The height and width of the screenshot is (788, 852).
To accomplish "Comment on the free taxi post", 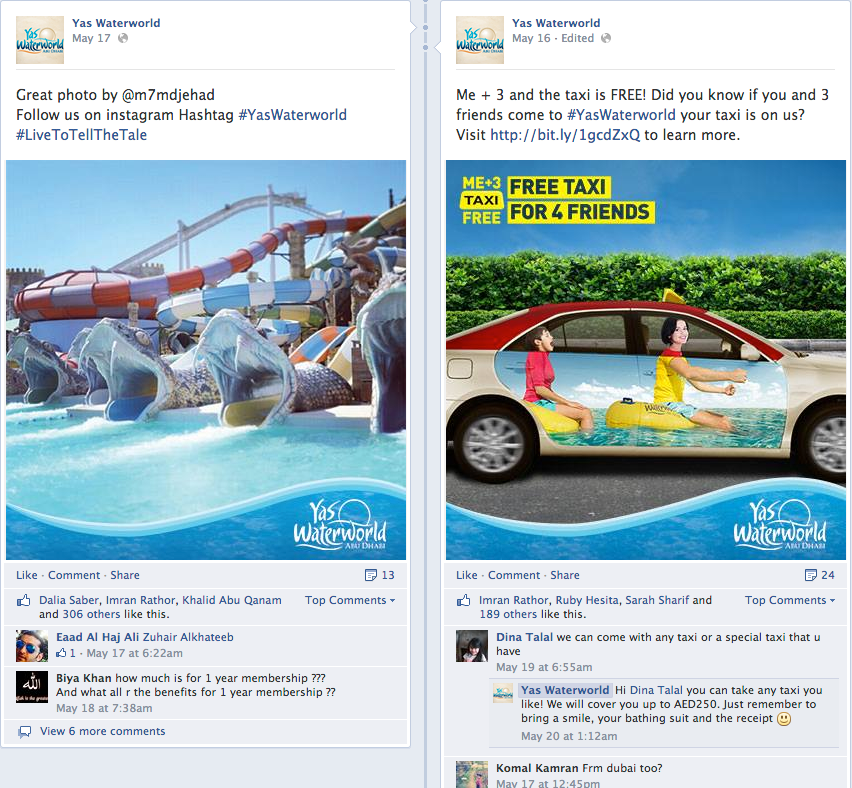I will 514,575.
